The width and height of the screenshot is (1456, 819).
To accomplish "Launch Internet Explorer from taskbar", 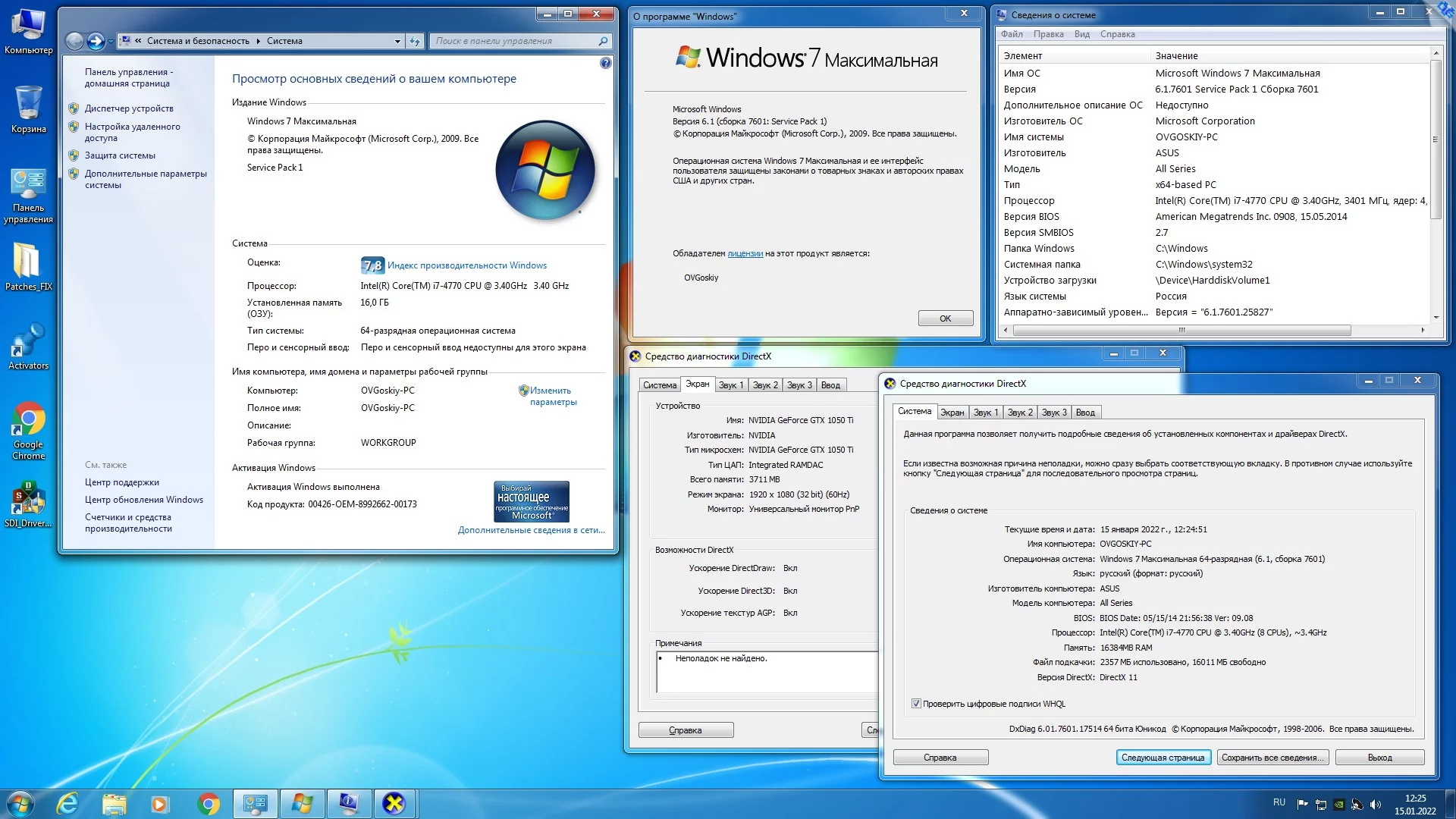I will coord(67,803).
